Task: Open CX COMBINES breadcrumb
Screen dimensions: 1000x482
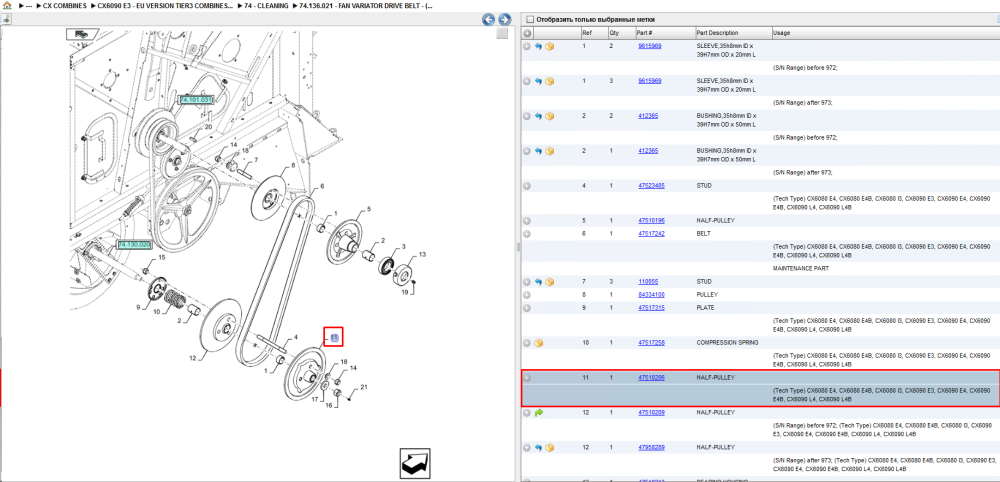Action: [x=64, y=5]
